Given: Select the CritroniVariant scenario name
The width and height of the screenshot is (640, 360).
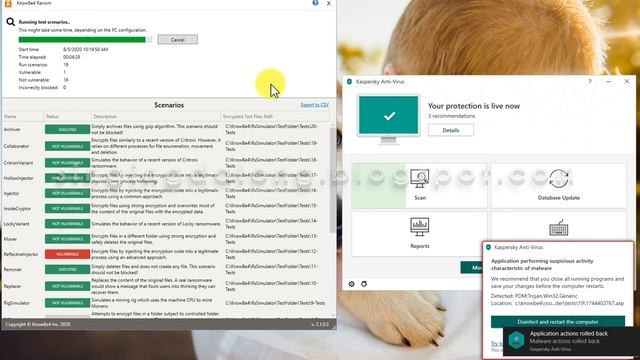Looking at the screenshot, I should coord(18,163).
